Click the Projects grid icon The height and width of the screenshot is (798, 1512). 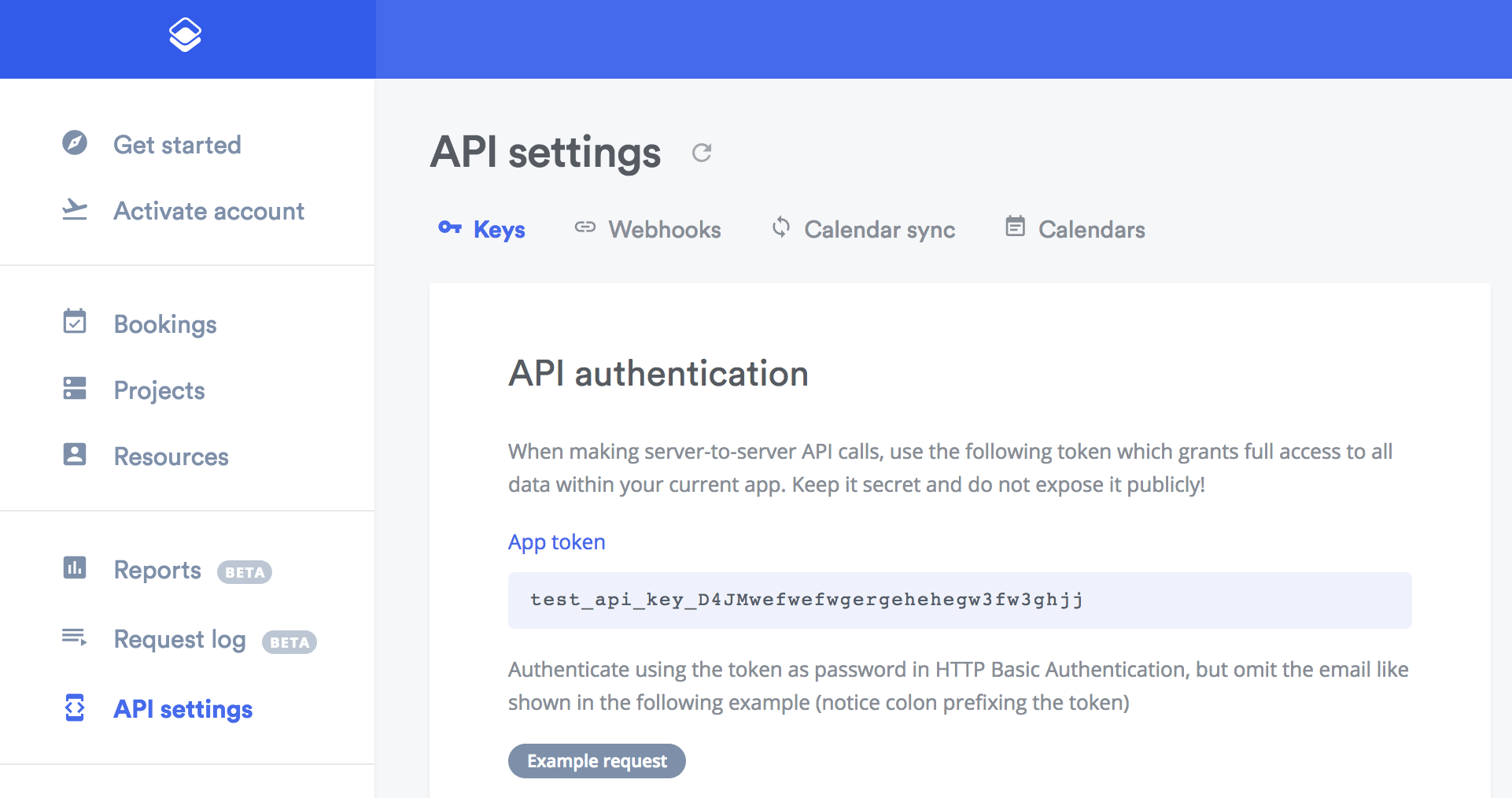click(x=75, y=389)
